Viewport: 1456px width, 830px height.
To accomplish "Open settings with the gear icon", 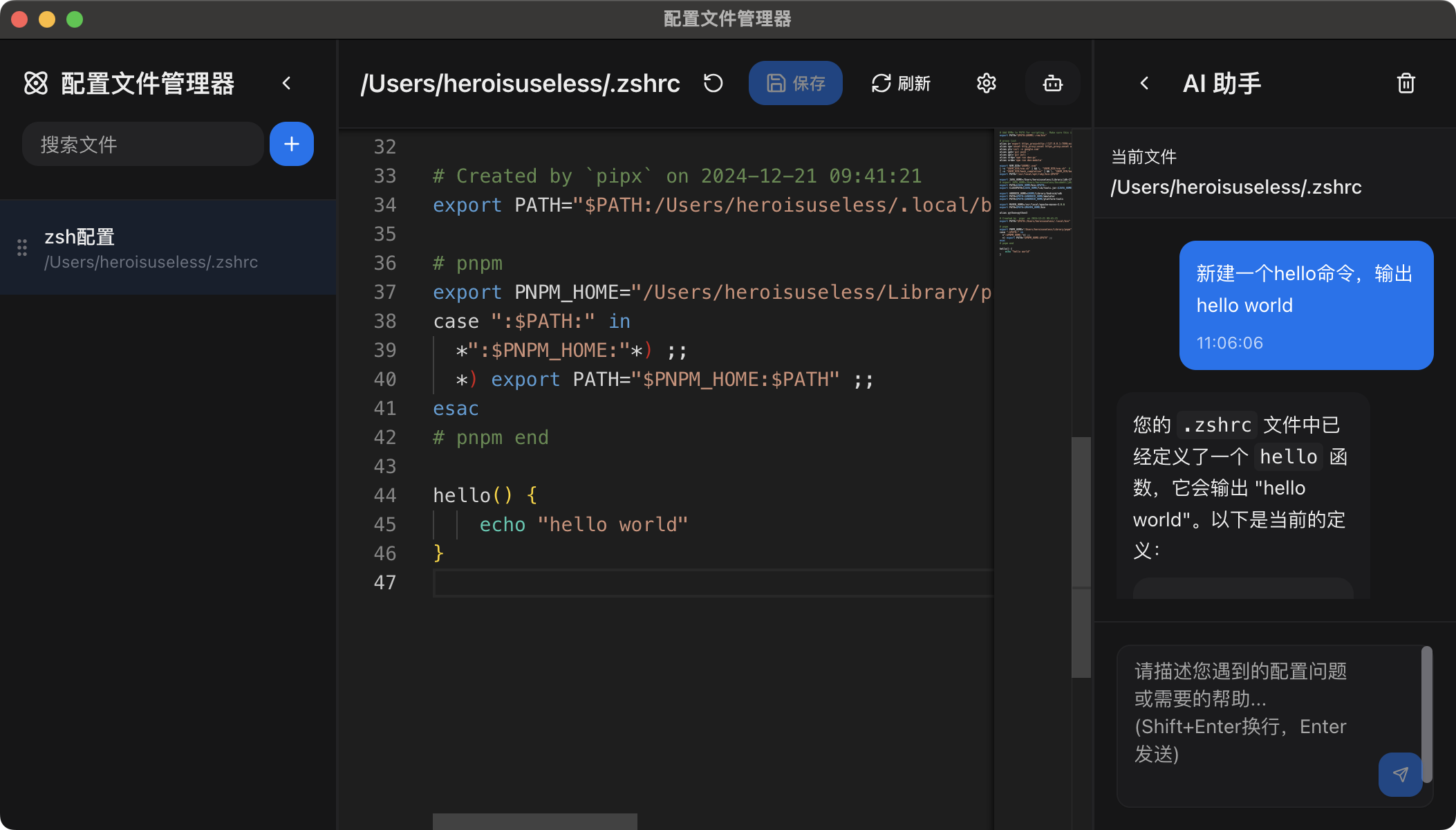I will [x=987, y=83].
